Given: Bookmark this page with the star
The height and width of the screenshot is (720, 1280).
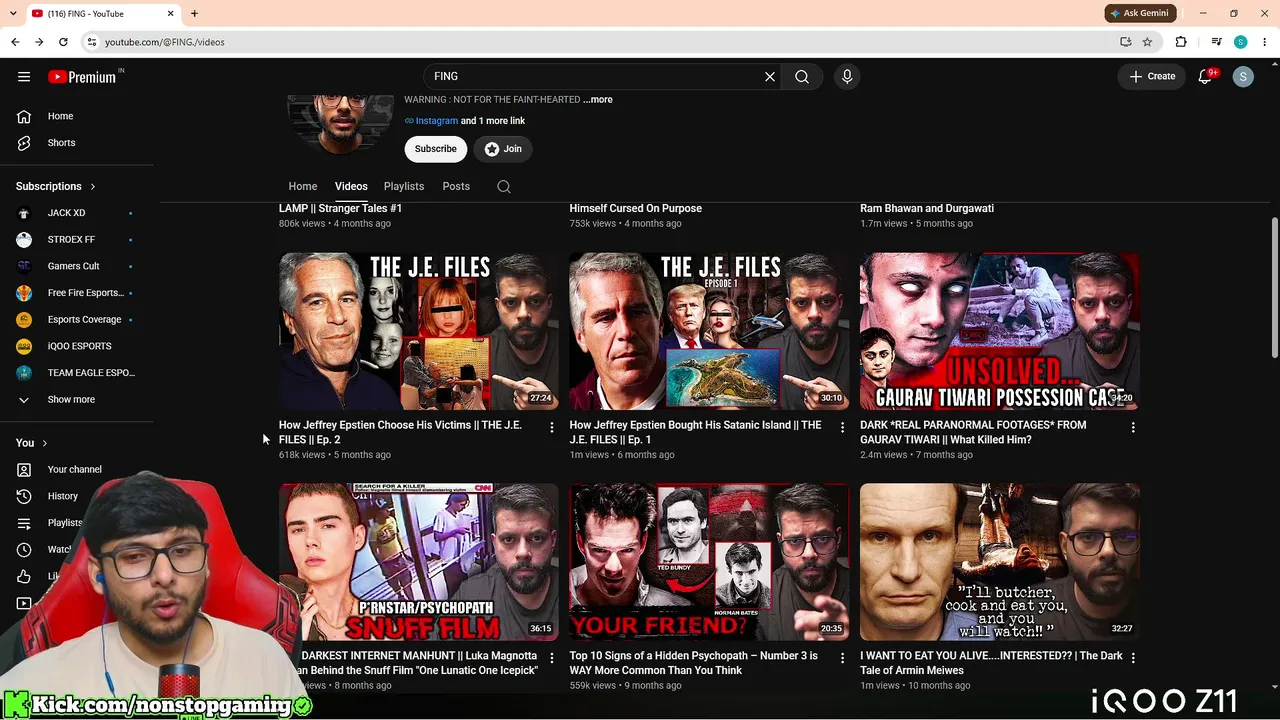Looking at the screenshot, I should [1147, 42].
